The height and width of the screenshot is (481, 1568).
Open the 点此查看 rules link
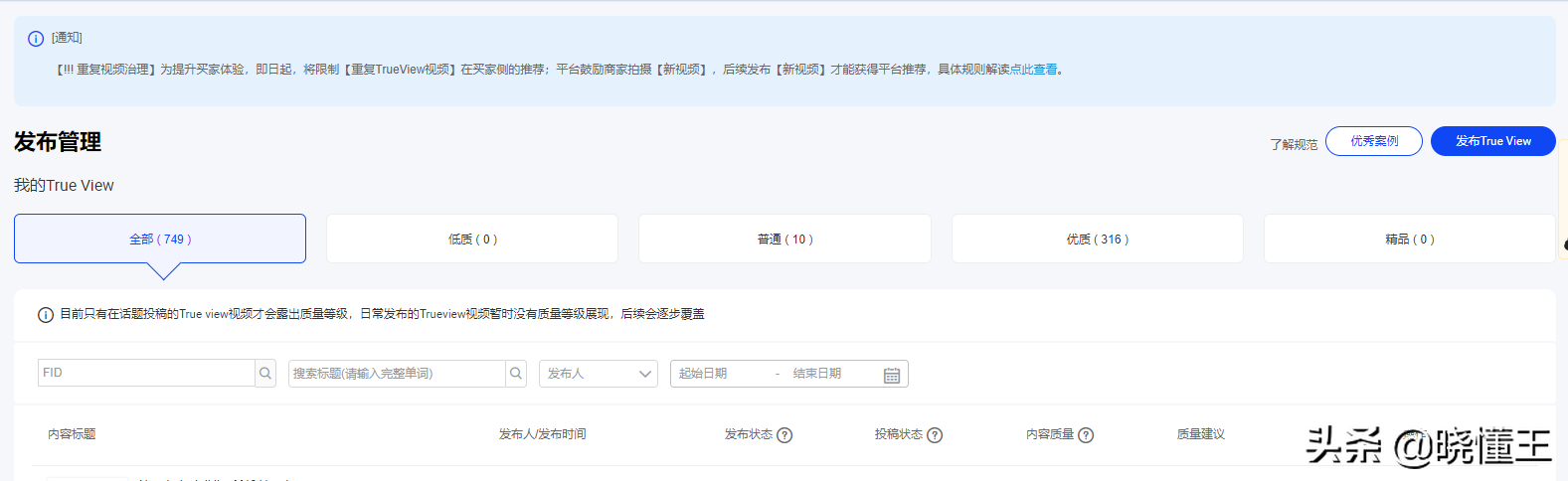(1034, 70)
